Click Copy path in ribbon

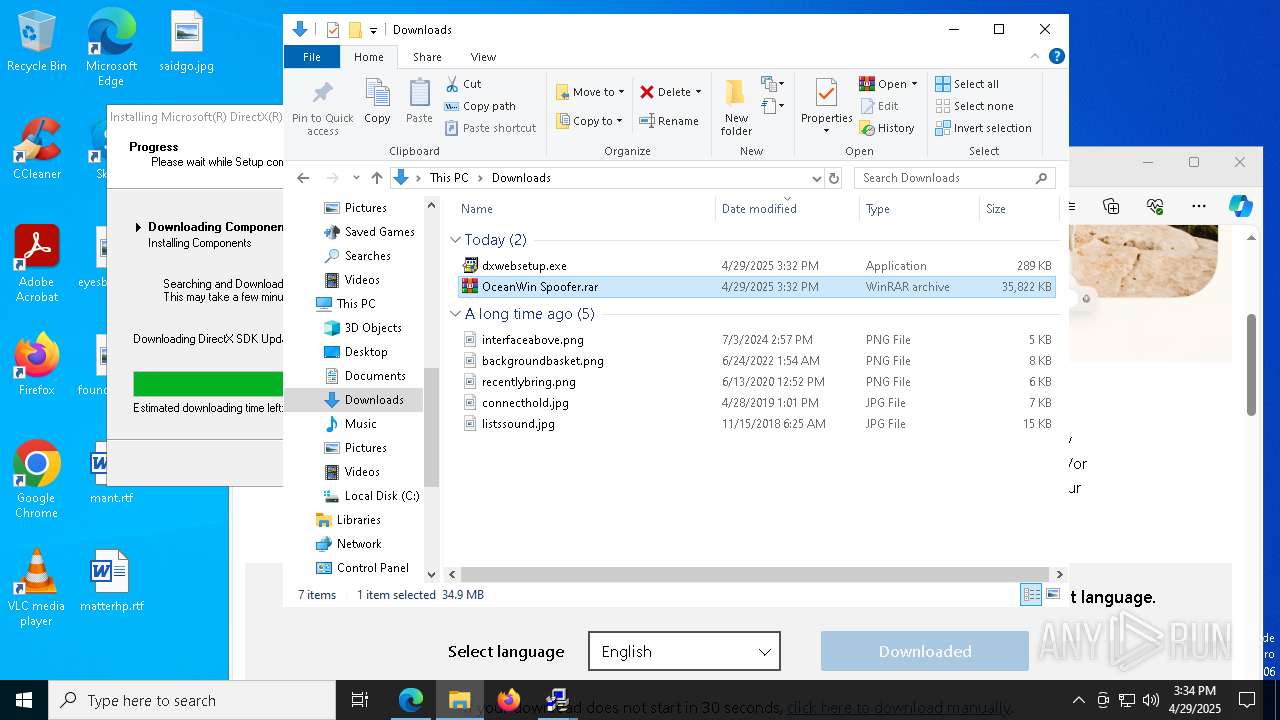(x=480, y=106)
